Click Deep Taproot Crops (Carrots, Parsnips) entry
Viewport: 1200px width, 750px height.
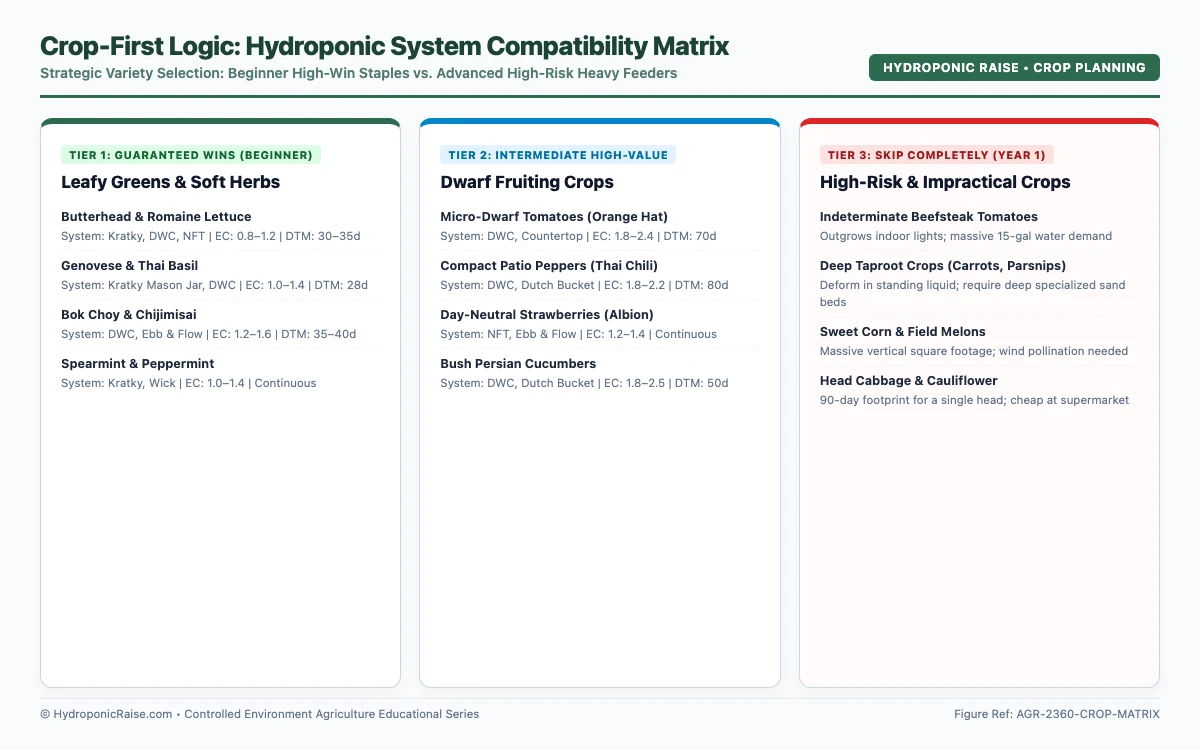(943, 266)
